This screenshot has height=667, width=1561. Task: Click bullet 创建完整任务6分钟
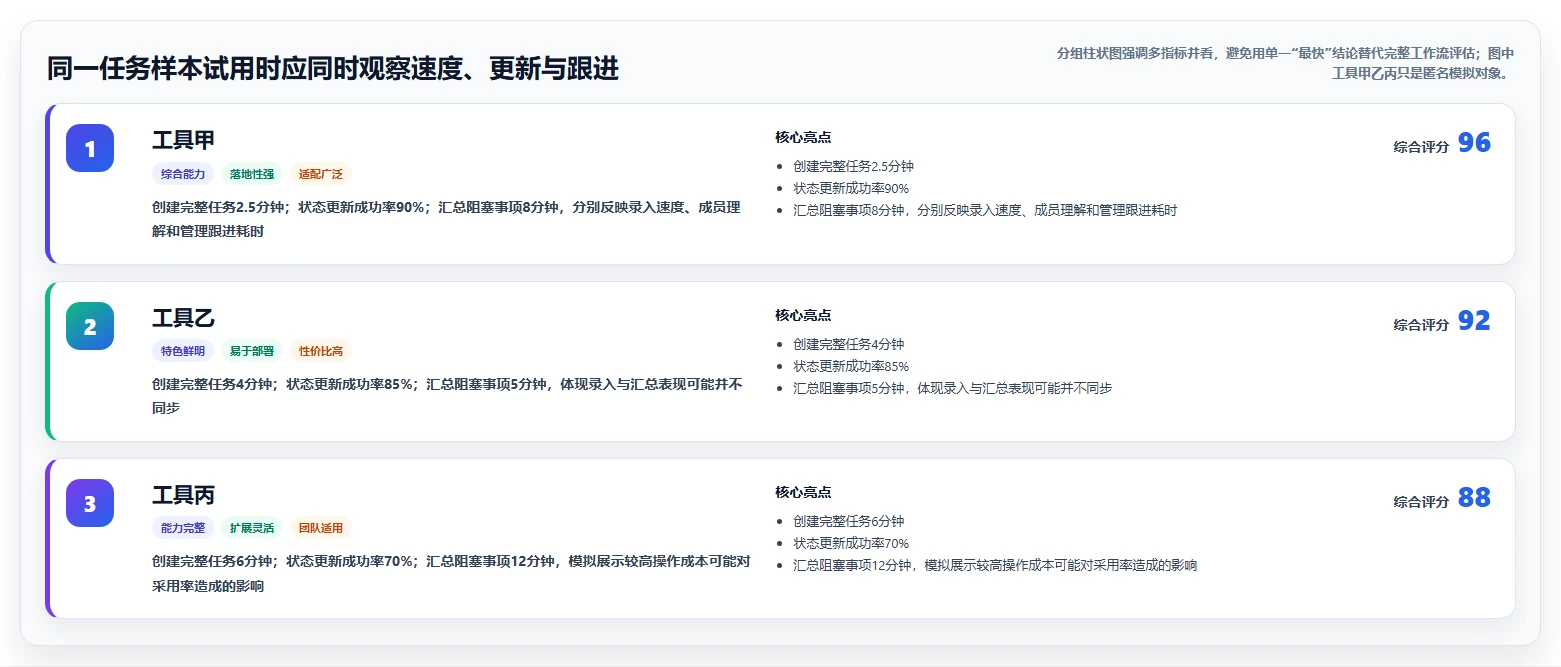(x=848, y=521)
